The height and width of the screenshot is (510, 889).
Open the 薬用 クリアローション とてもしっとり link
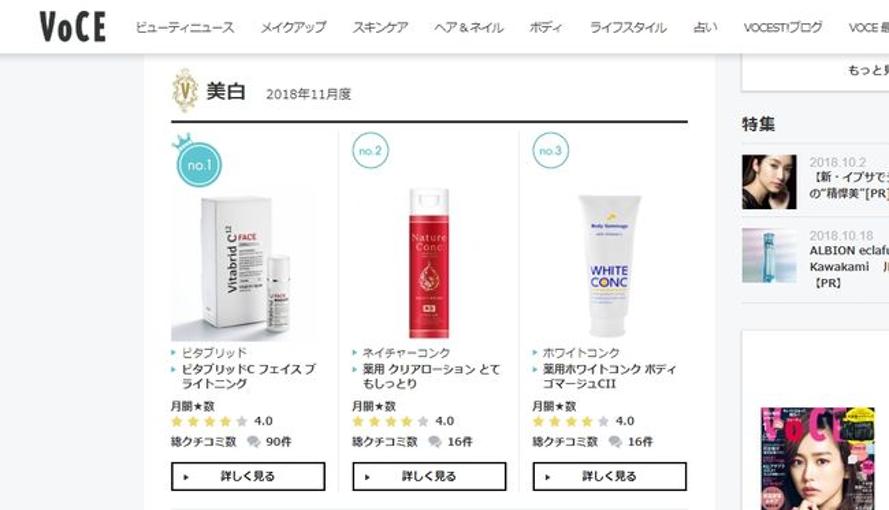(x=431, y=376)
